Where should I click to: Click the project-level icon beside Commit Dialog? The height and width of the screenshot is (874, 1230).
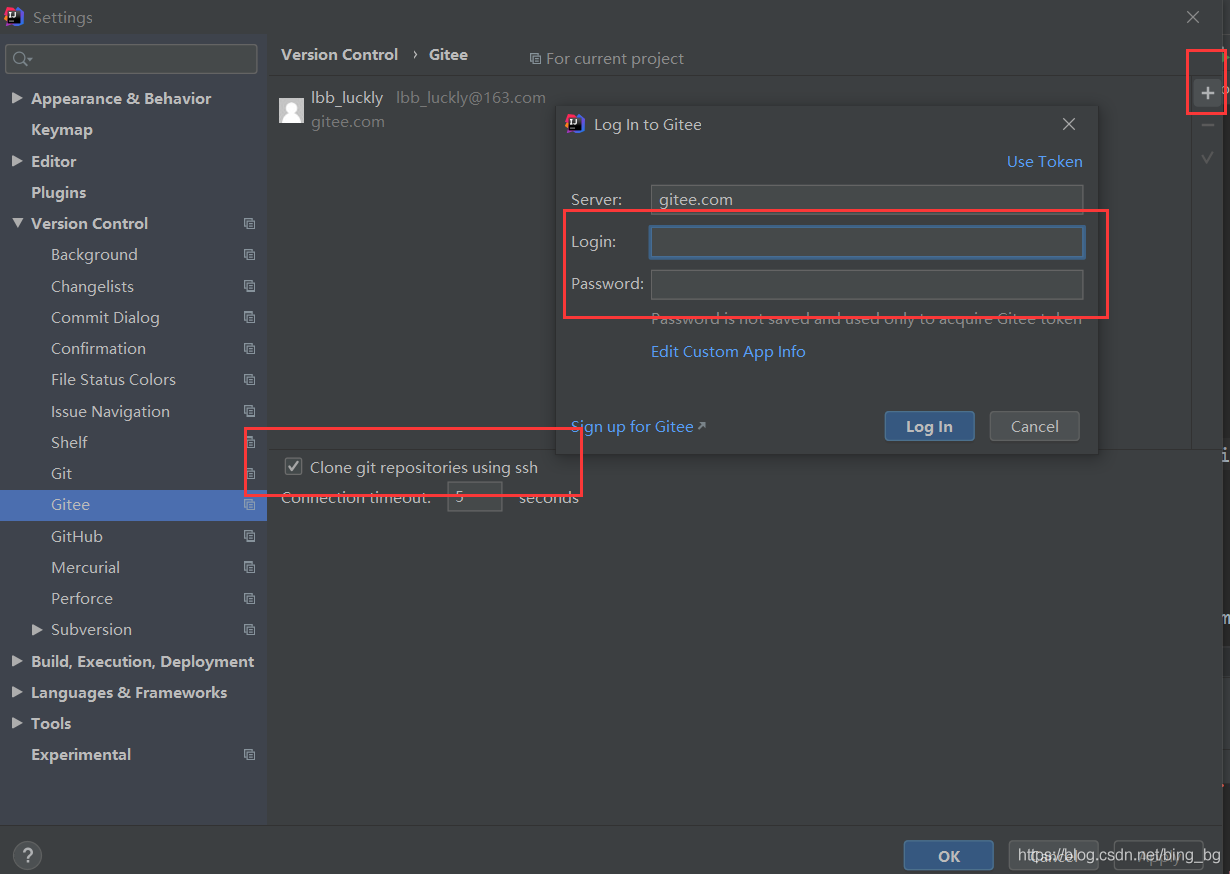pyautogui.click(x=249, y=317)
